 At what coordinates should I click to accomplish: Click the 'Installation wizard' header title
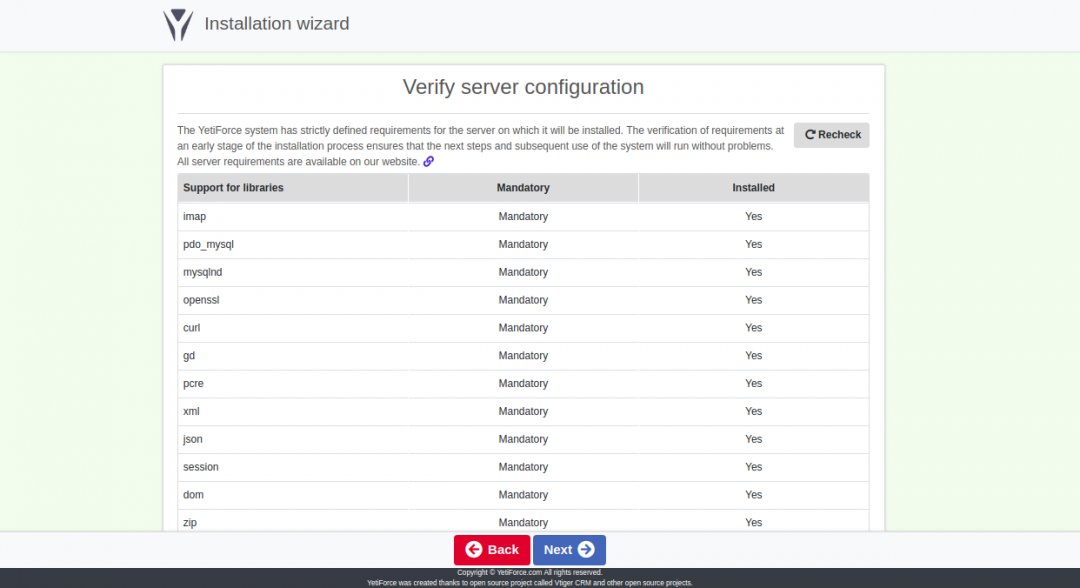tap(277, 24)
